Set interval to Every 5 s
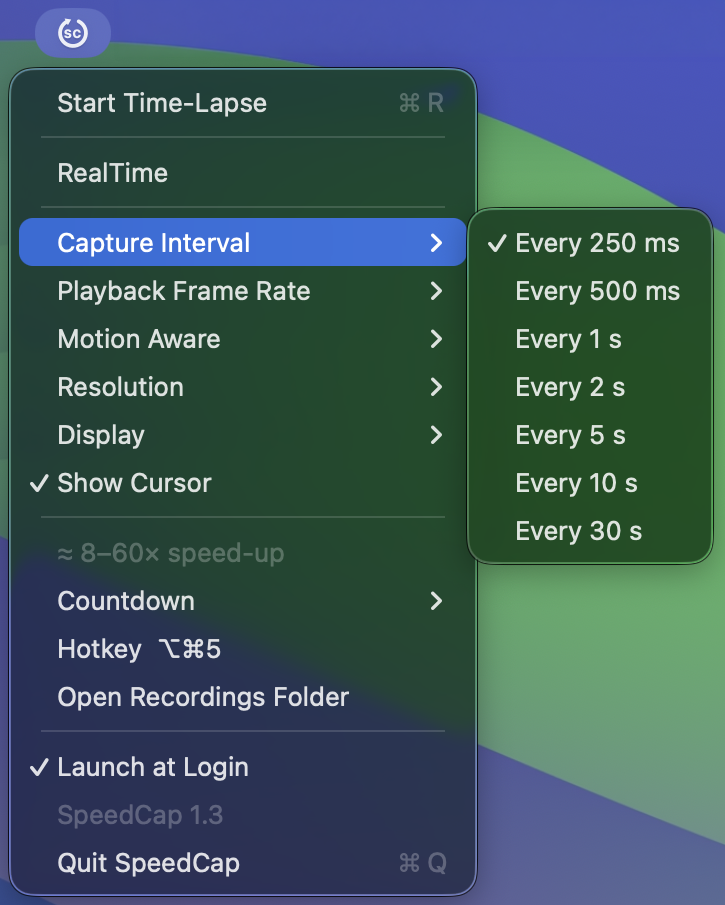This screenshot has height=905, width=725. pos(590,435)
